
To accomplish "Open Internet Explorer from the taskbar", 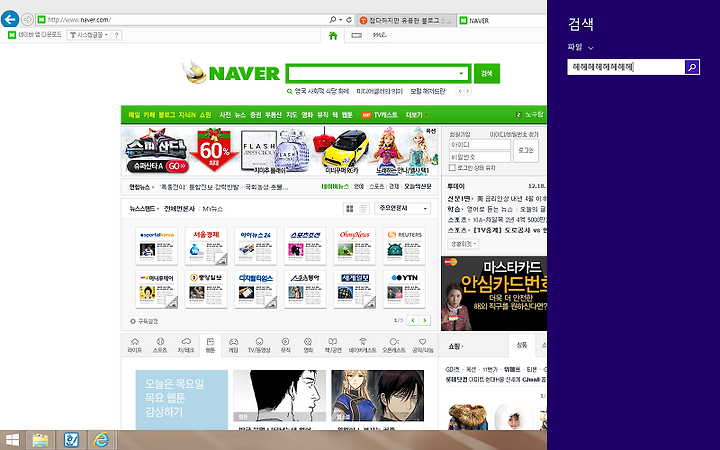I will click(101, 440).
